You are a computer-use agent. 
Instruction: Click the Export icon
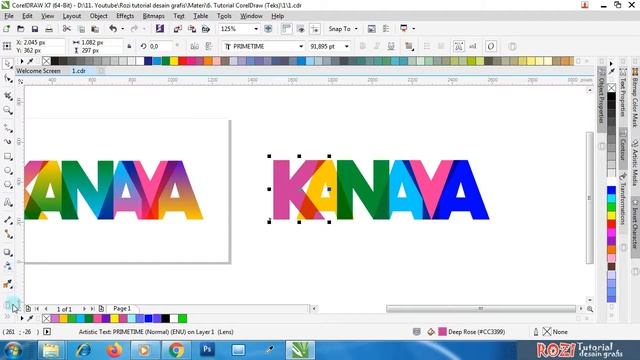click(x=191, y=29)
